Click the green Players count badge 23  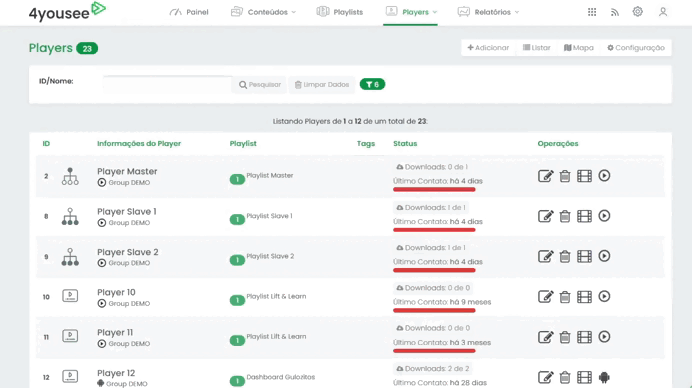click(87, 49)
